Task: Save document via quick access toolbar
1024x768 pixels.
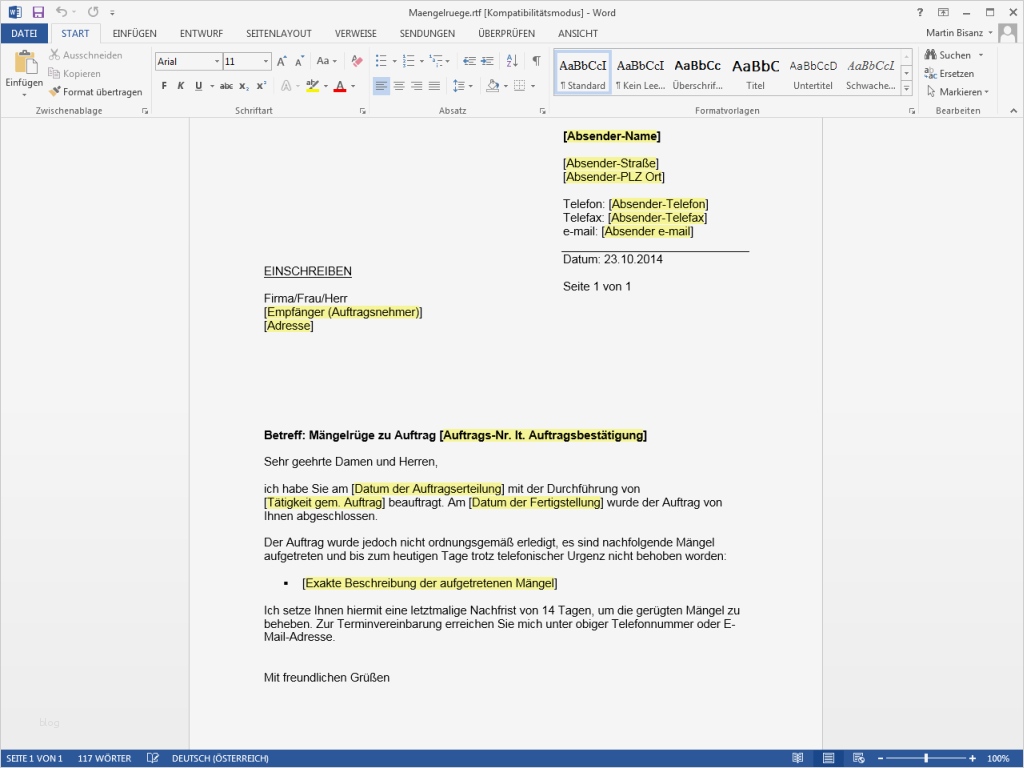Action: pyautogui.click(x=38, y=12)
